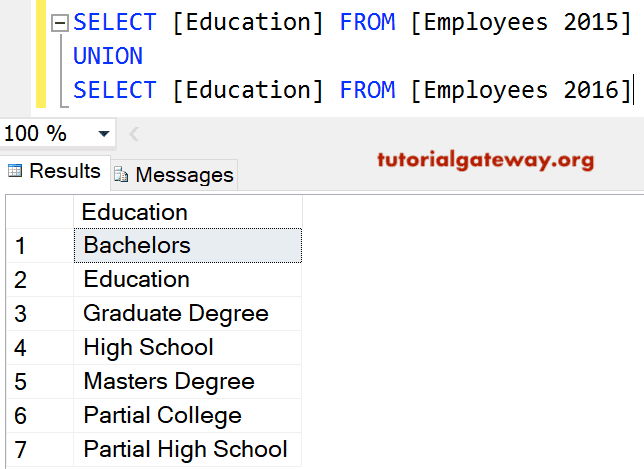Open the 100 % zoom dropdown
The height and width of the screenshot is (469, 644).
coord(104,133)
